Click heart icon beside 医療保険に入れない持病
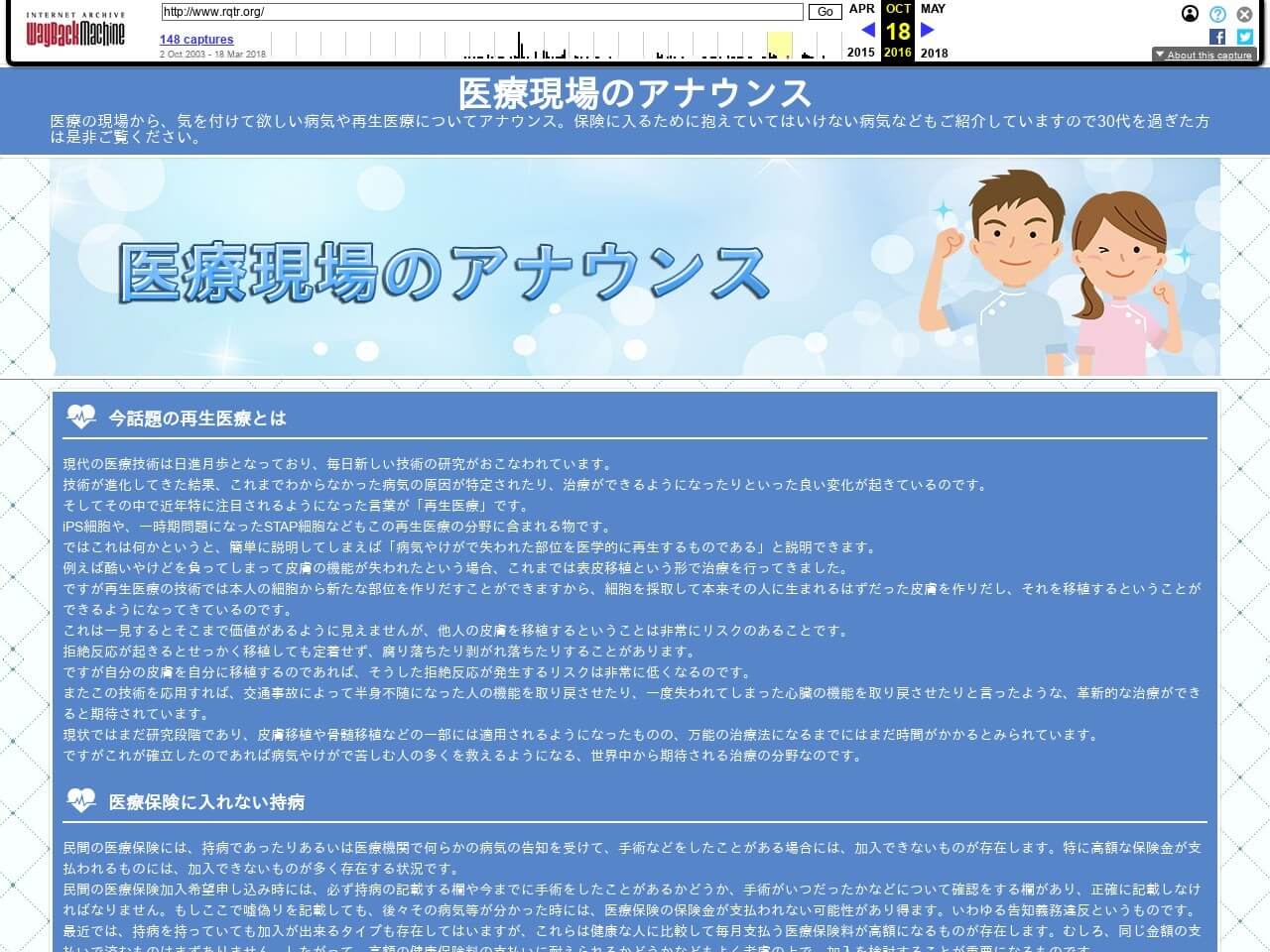This screenshot has height=952, width=1270. click(81, 800)
